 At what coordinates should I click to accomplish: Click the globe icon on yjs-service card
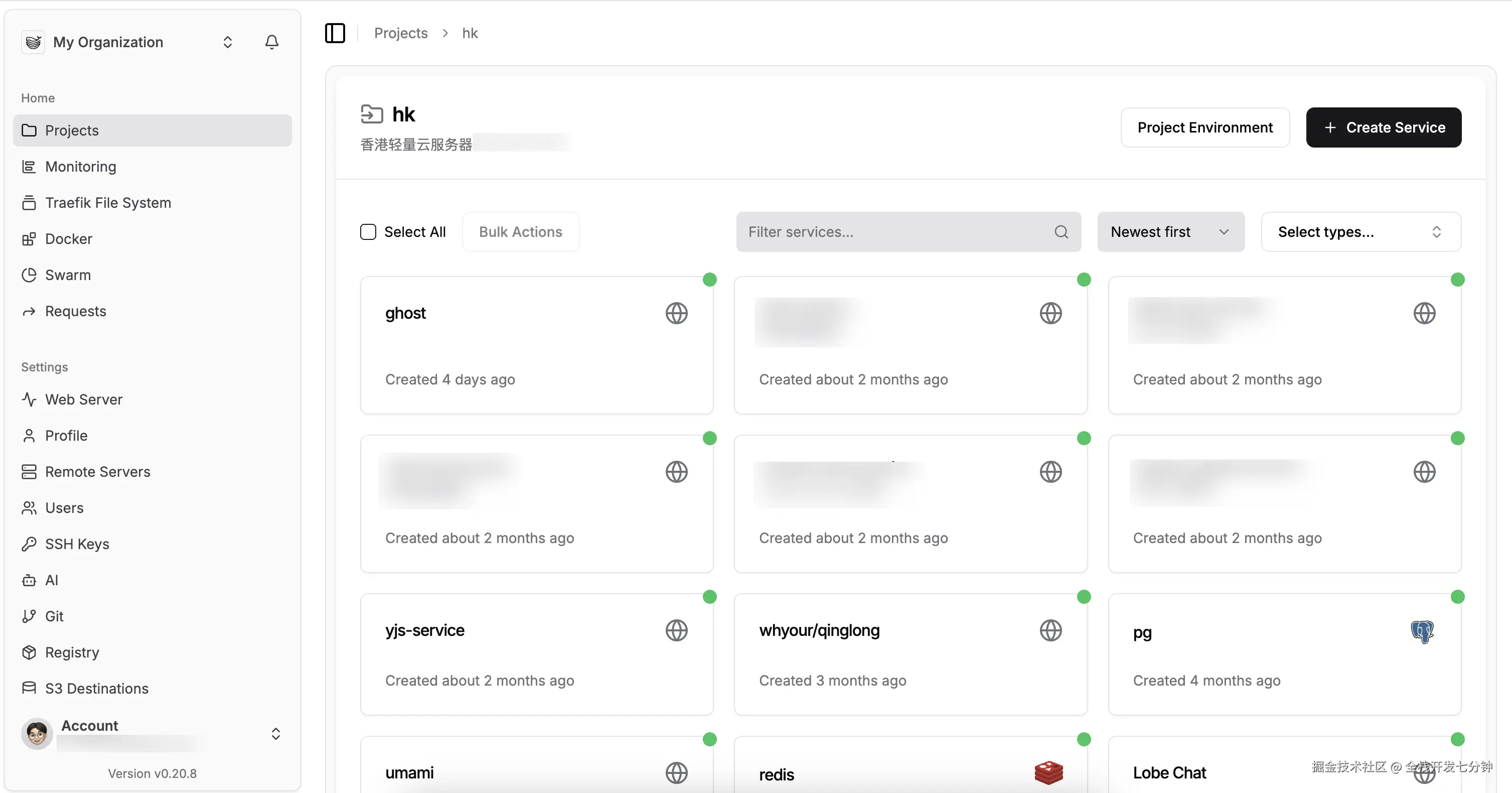(676, 630)
